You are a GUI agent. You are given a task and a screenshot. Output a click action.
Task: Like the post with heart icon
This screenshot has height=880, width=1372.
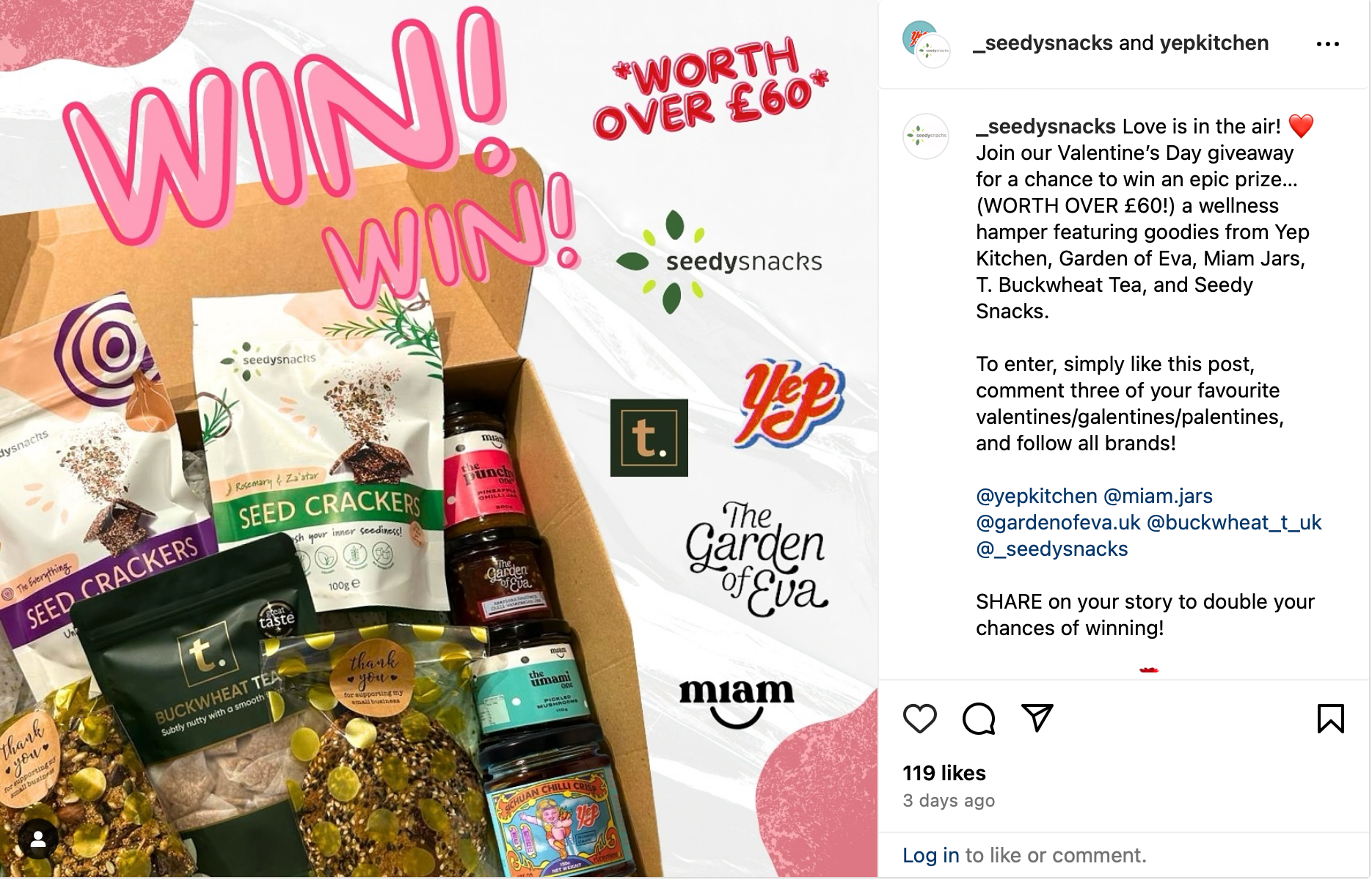coord(919,719)
